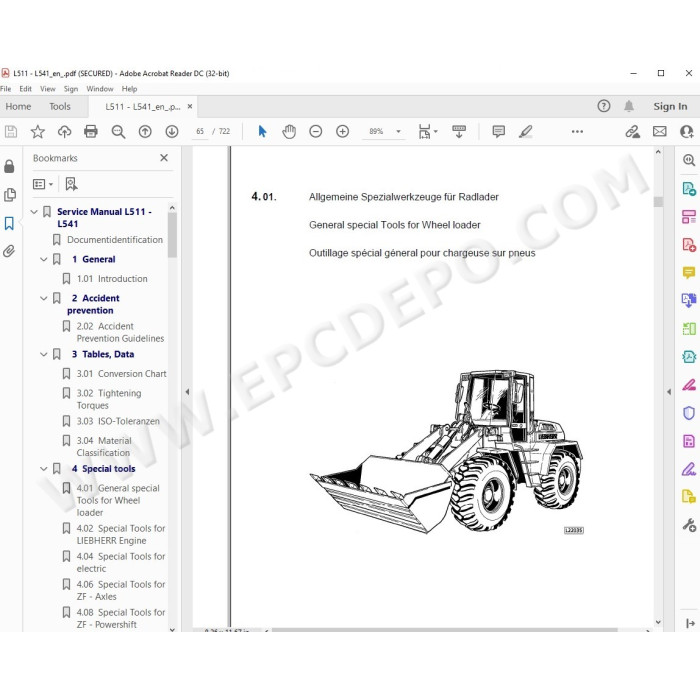Collapse the 1 General bookmark
This screenshot has height=700, width=700.
tap(44, 259)
